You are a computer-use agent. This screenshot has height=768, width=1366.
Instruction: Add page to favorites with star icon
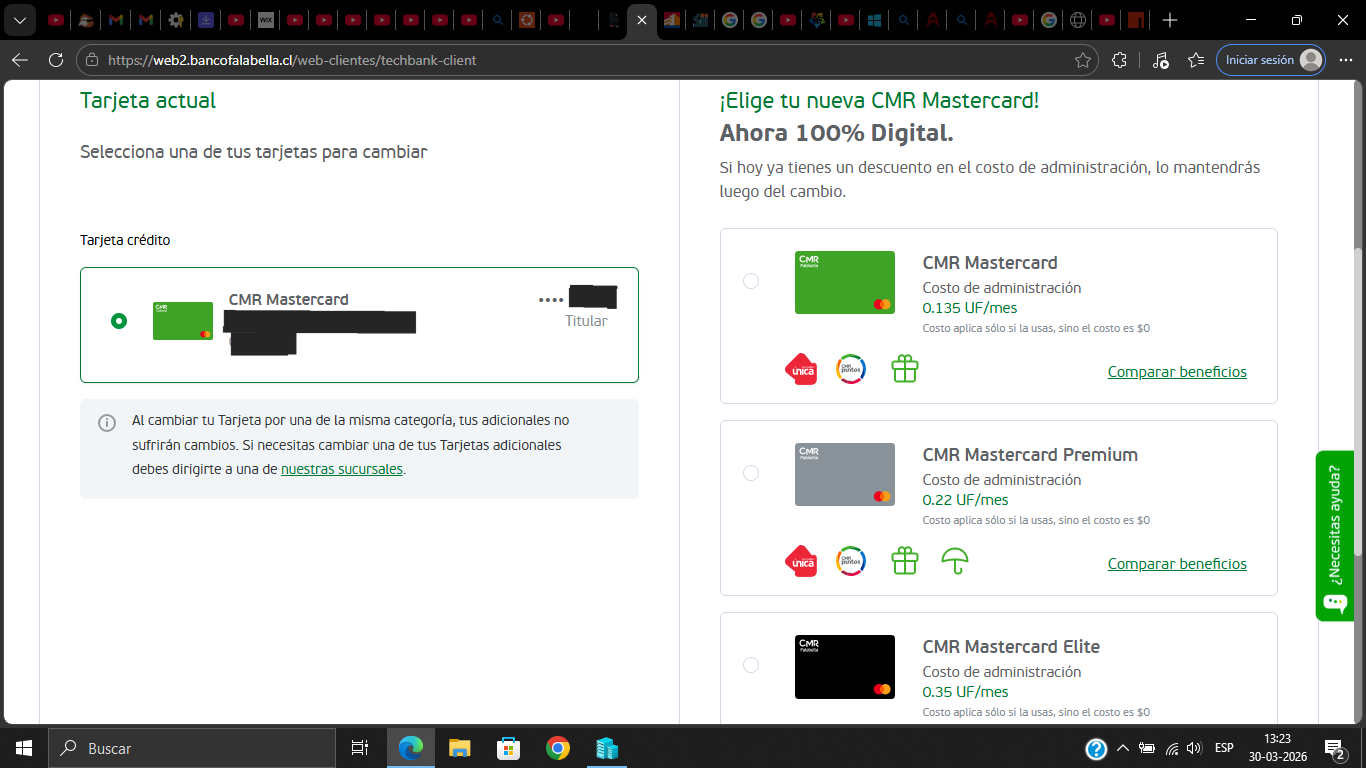(x=1082, y=60)
